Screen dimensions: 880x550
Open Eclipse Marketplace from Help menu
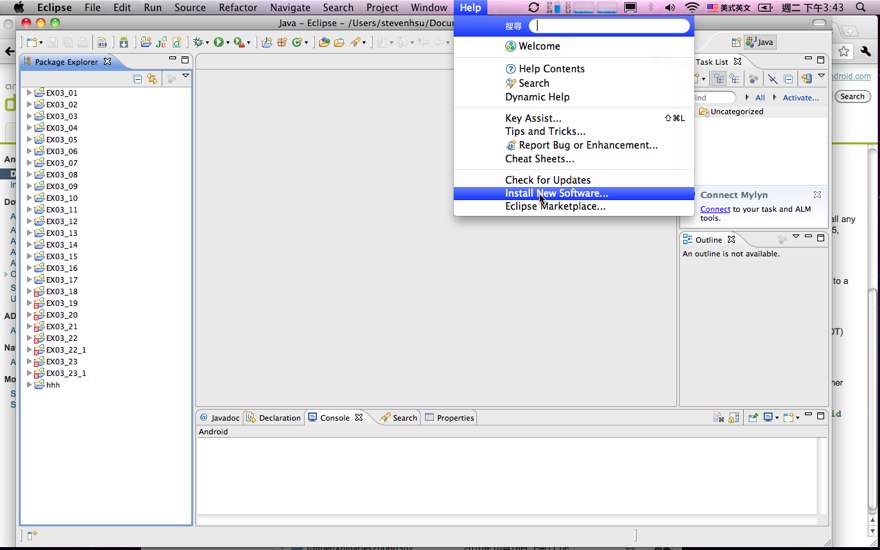tap(574, 207)
